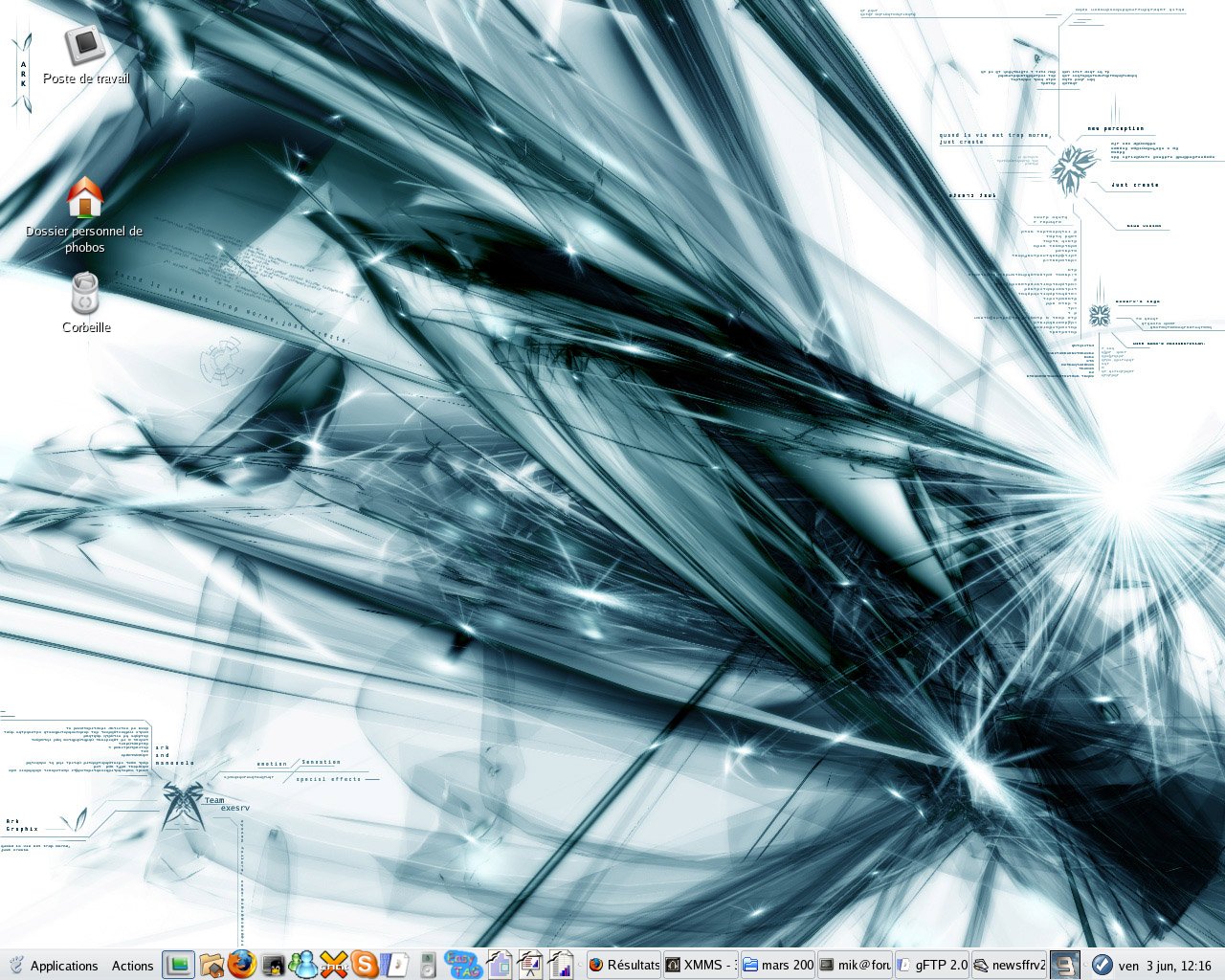Open the Actions menu
This screenshot has height=980, width=1225.
coord(132,965)
